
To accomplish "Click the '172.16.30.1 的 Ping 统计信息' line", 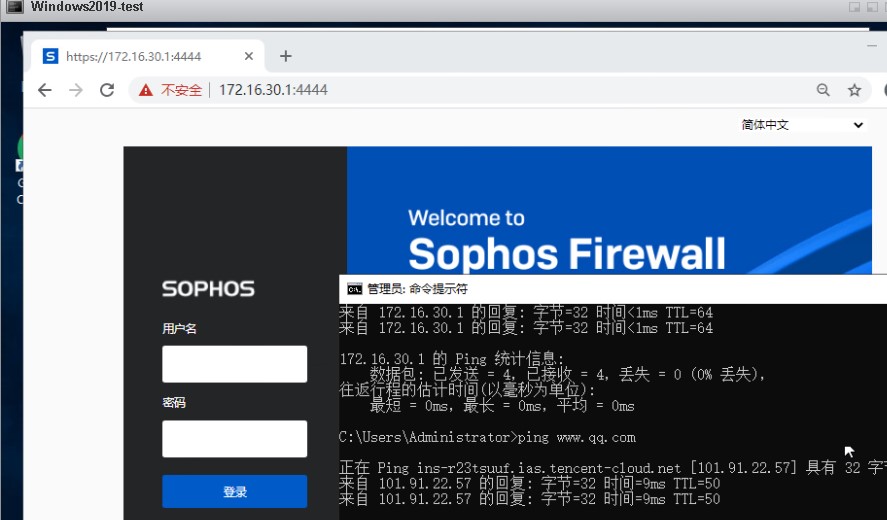I will [451, 359].
